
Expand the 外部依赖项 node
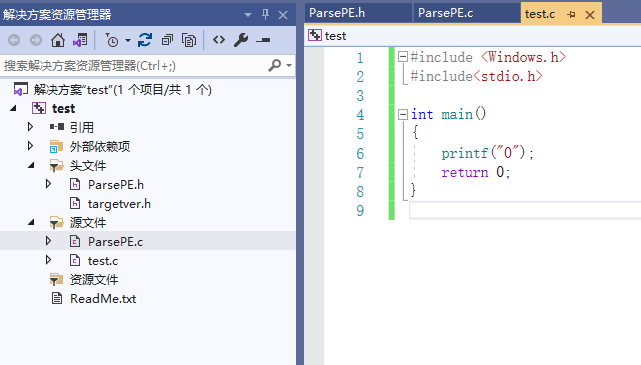pos(30,146)
